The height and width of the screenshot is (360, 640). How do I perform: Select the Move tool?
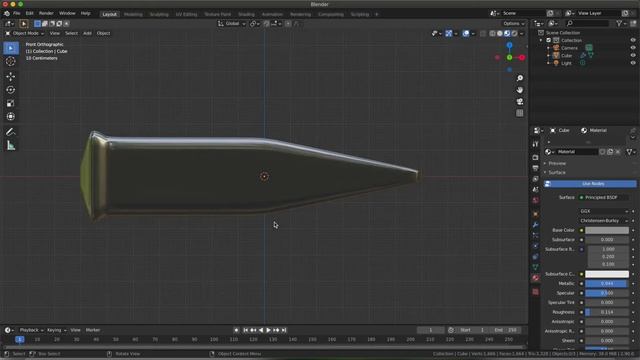click(x=11, y=76)
